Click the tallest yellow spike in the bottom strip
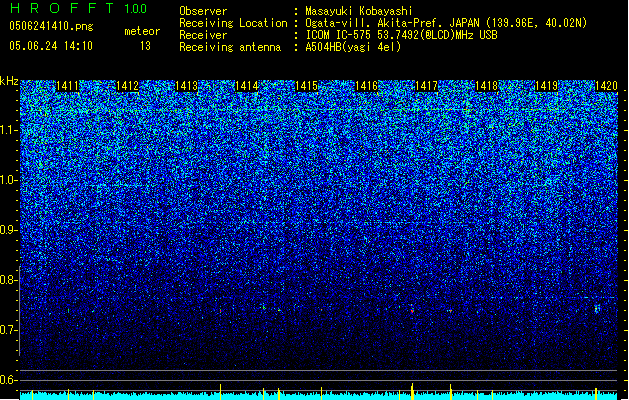The image size is (629, 400). tap(412, 391)
